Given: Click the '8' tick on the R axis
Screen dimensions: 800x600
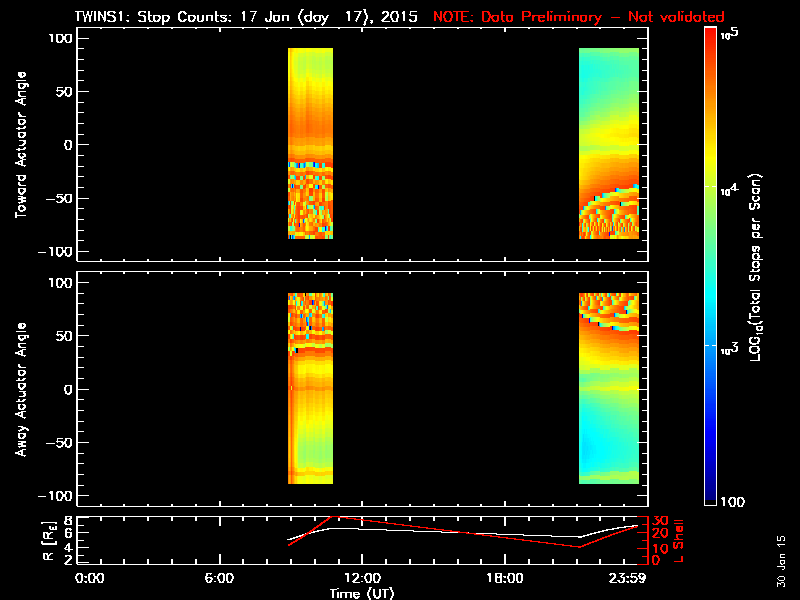Looking at the screenshot, I should pos(66,521).
